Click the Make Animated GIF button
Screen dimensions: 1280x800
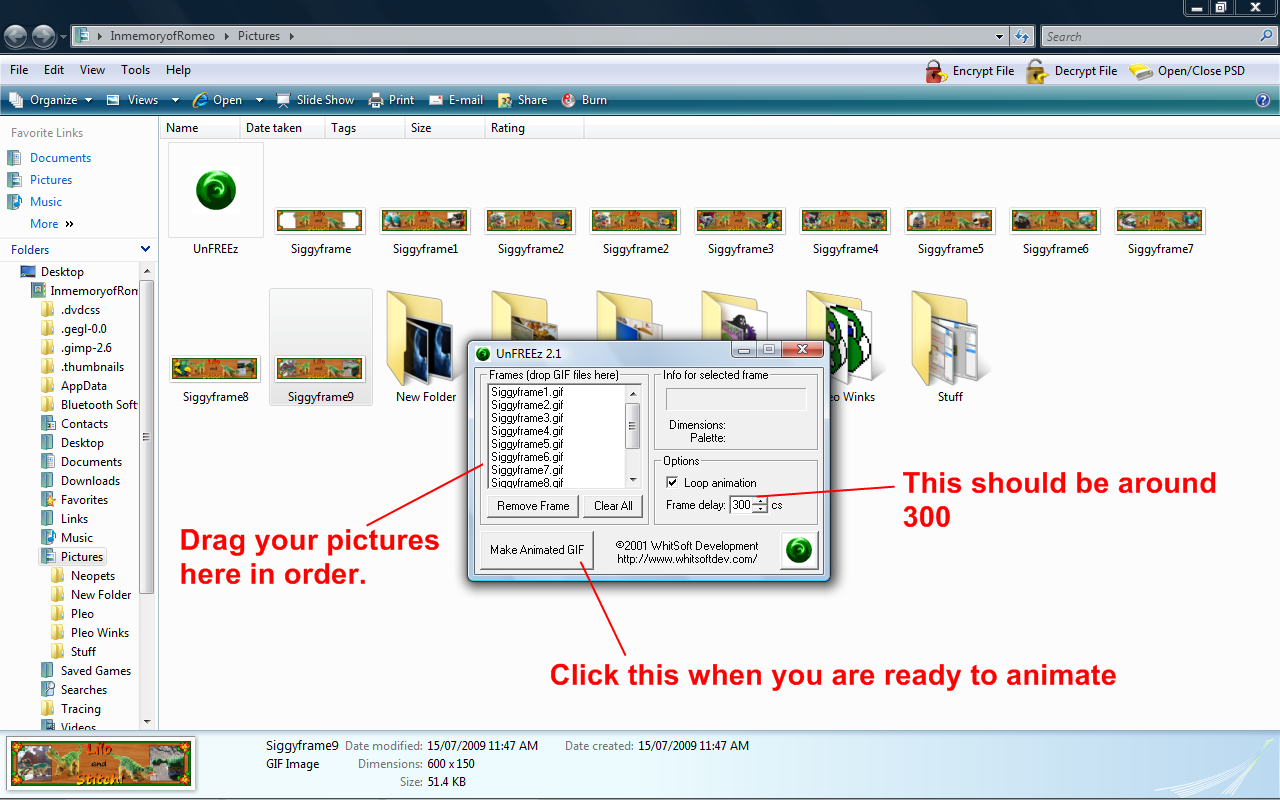(x=537, y=550)
